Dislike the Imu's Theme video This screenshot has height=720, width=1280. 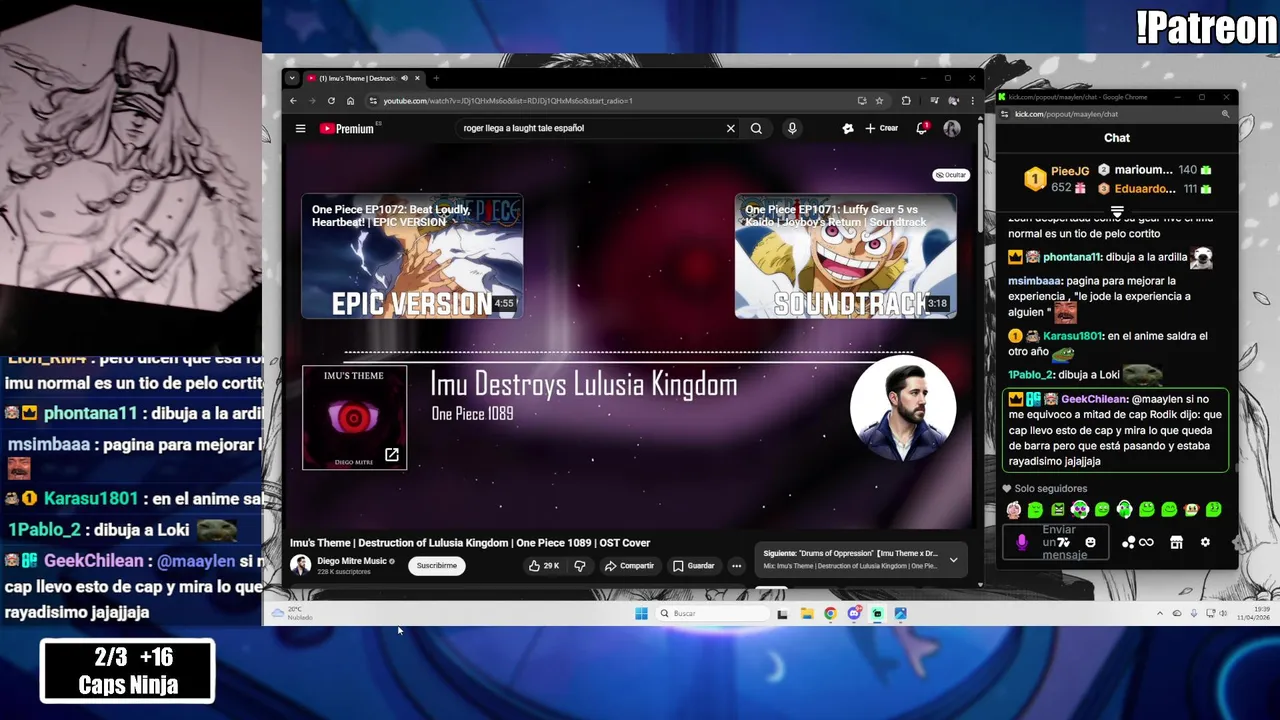[x=580, y=566]
